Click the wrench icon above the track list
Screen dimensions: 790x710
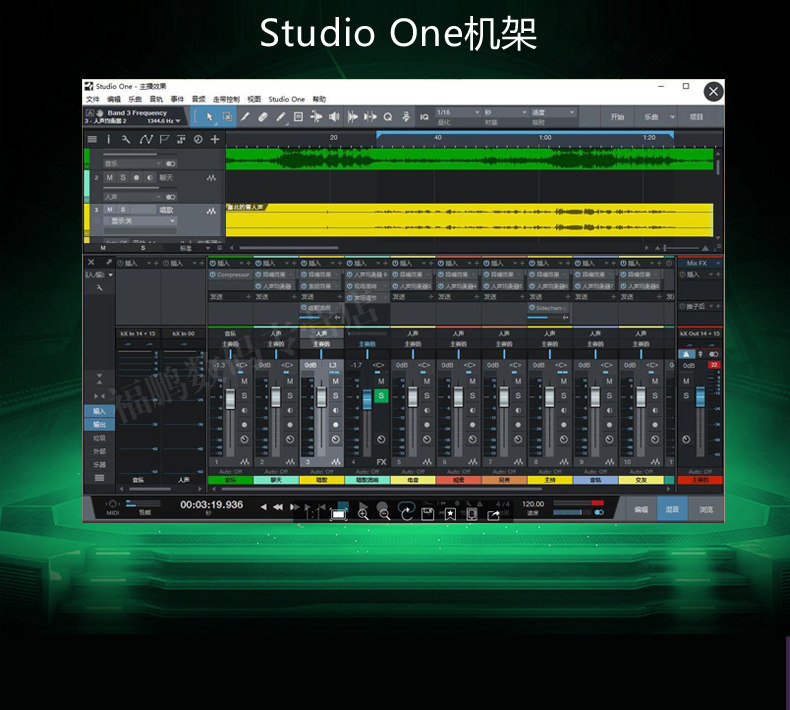tap(126, 139)
